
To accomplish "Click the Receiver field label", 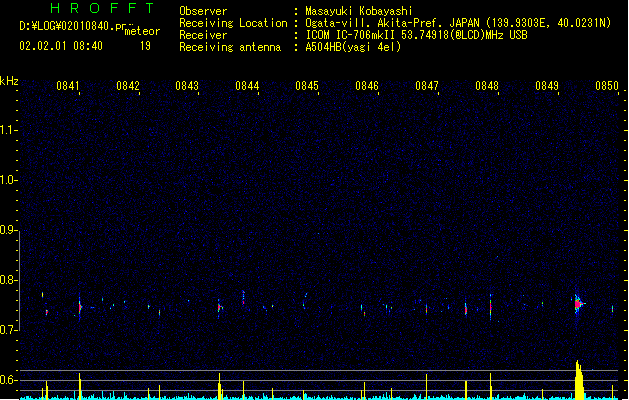I will 203,35.
